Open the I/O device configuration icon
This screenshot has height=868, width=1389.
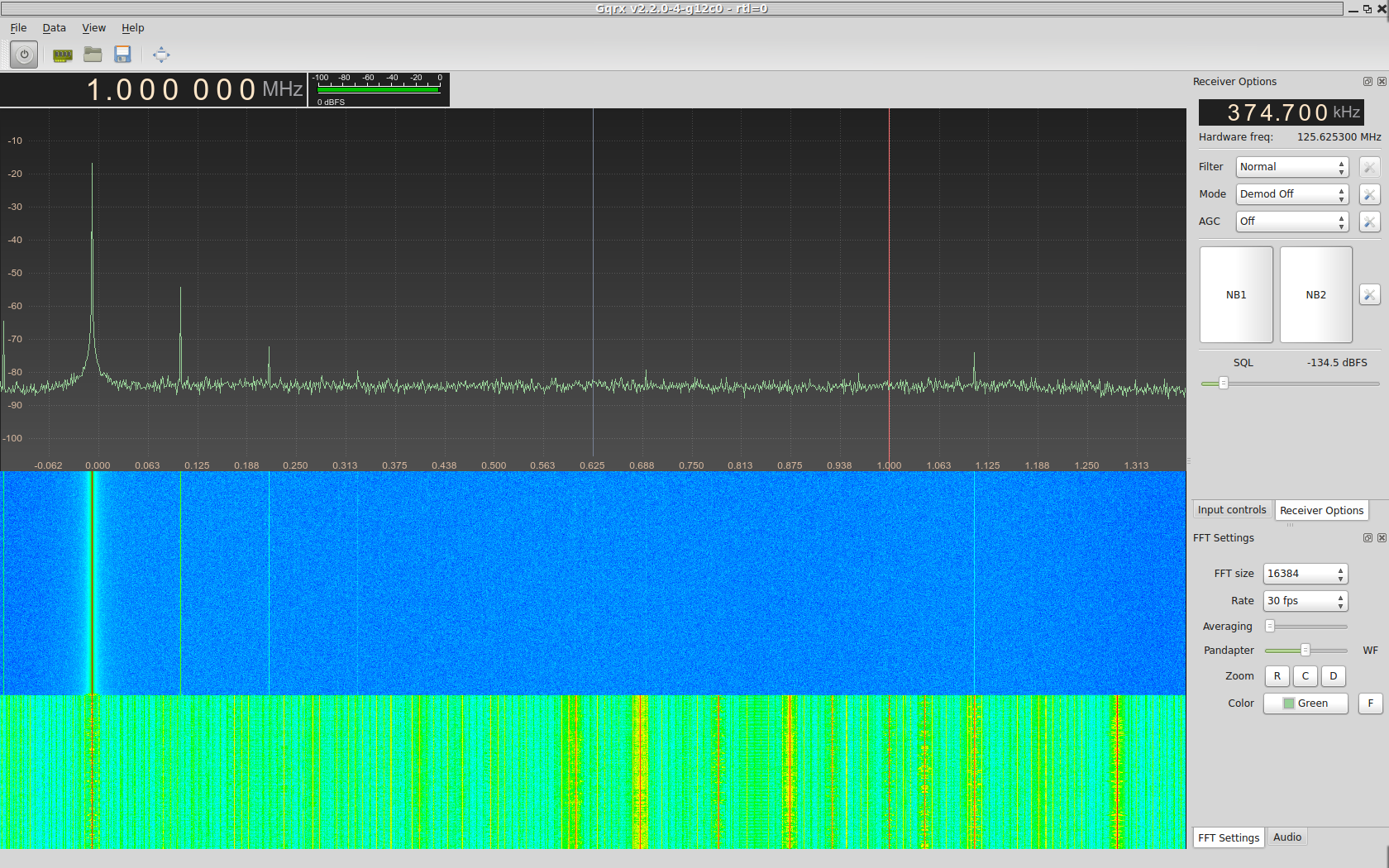(x=62, y=55)
